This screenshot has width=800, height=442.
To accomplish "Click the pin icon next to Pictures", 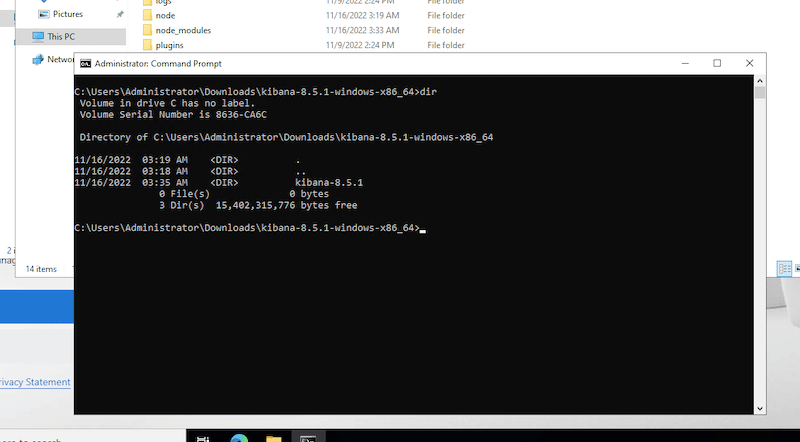I will tap(120, 14).
